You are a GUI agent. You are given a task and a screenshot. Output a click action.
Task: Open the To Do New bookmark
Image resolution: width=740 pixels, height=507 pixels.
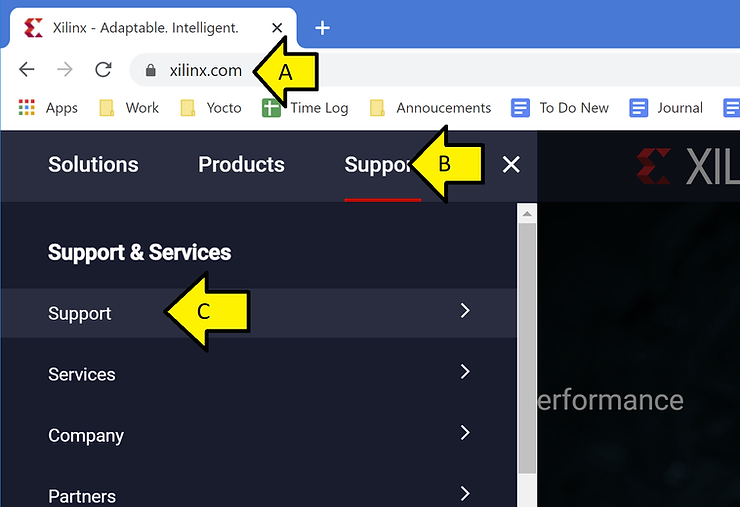click(561, 108)
